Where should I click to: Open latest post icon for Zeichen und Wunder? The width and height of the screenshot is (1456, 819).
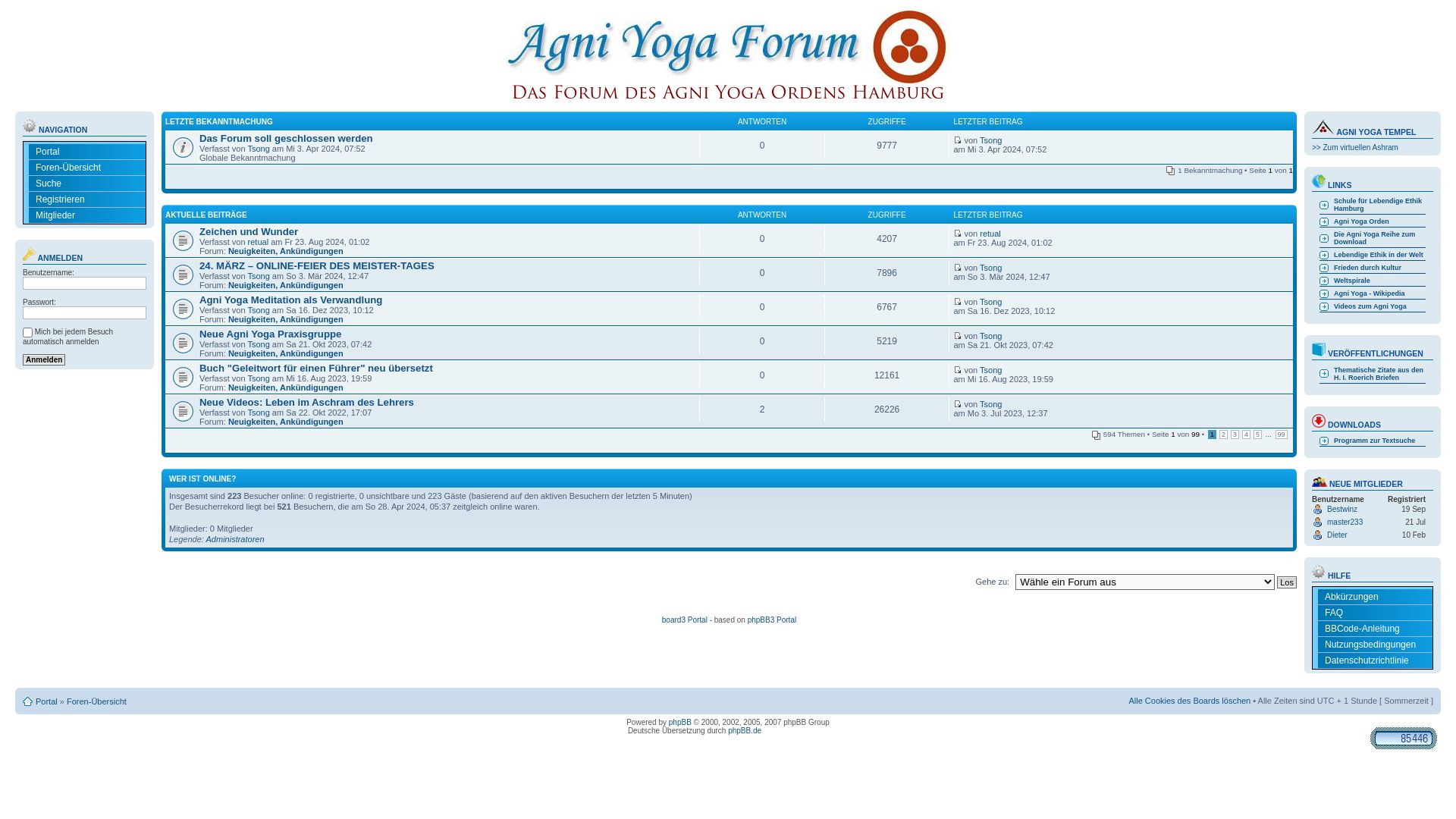[958, 234]
